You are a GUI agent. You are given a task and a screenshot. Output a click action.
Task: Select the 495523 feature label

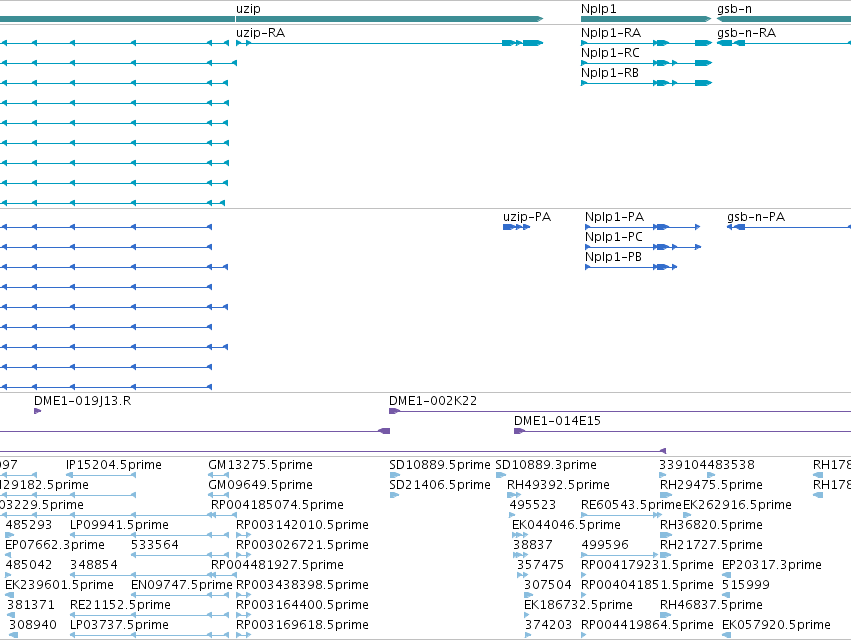[x=532, y=505]
